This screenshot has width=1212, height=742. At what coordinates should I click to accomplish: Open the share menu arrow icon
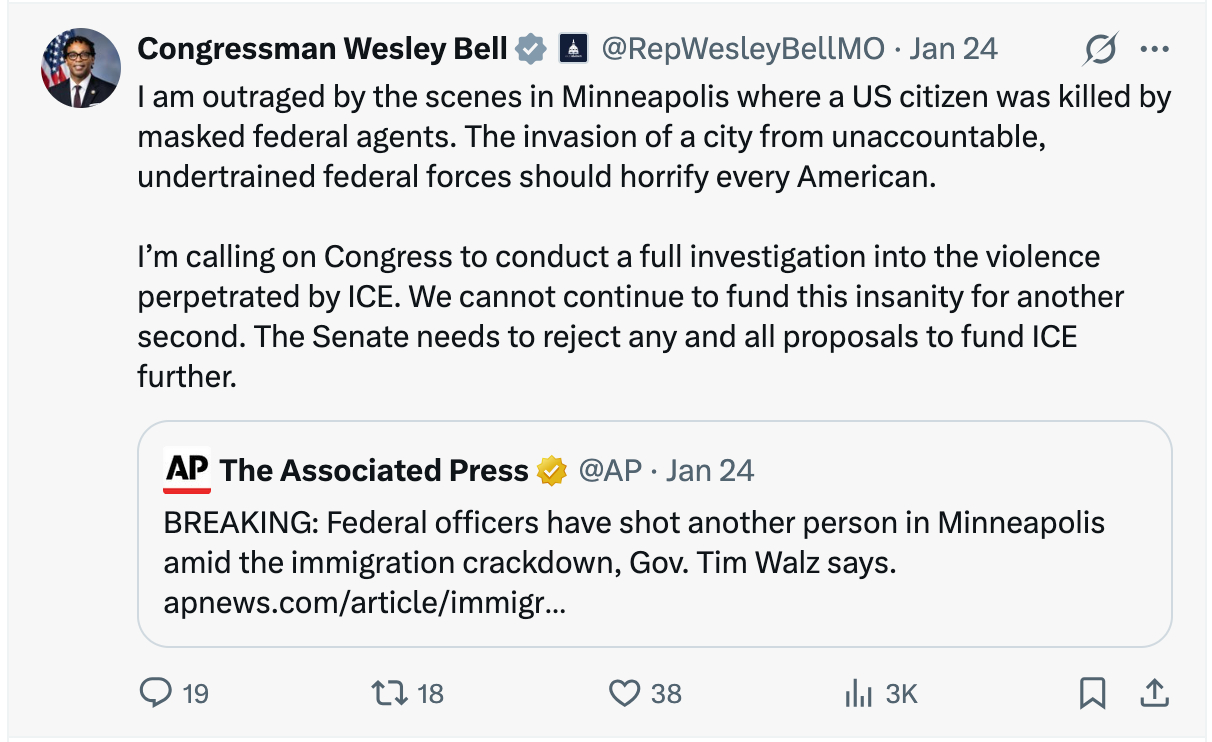tap(1152, 692)
